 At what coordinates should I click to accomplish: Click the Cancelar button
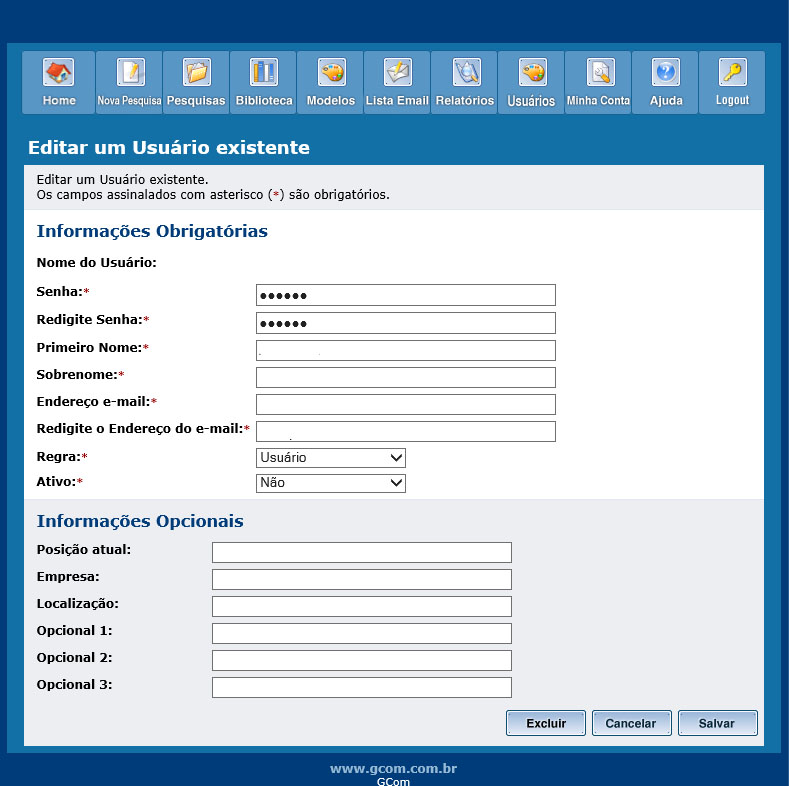click(x=632, y=723)
